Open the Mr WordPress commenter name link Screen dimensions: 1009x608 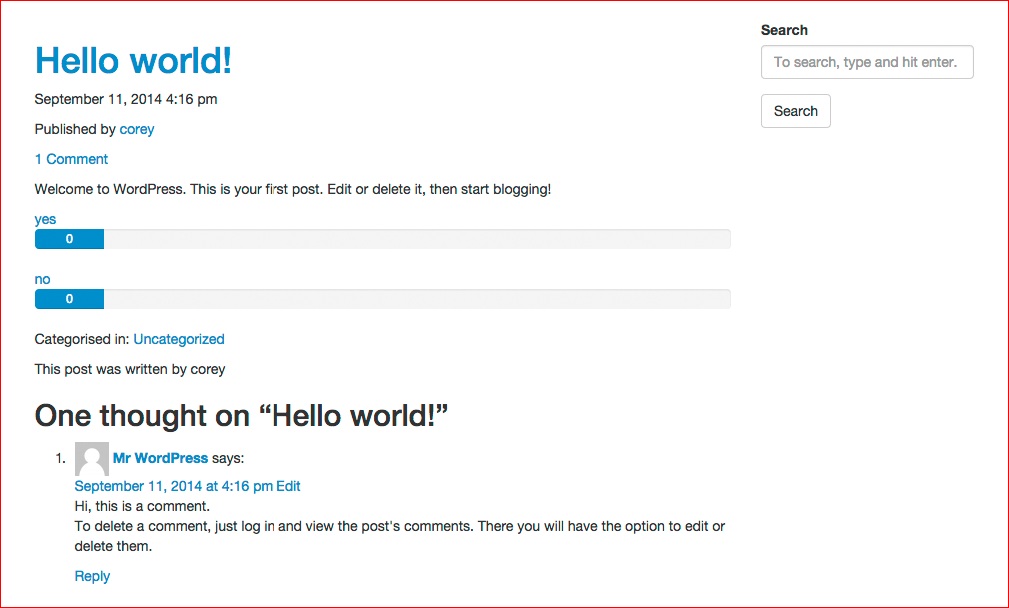(160, 458)
